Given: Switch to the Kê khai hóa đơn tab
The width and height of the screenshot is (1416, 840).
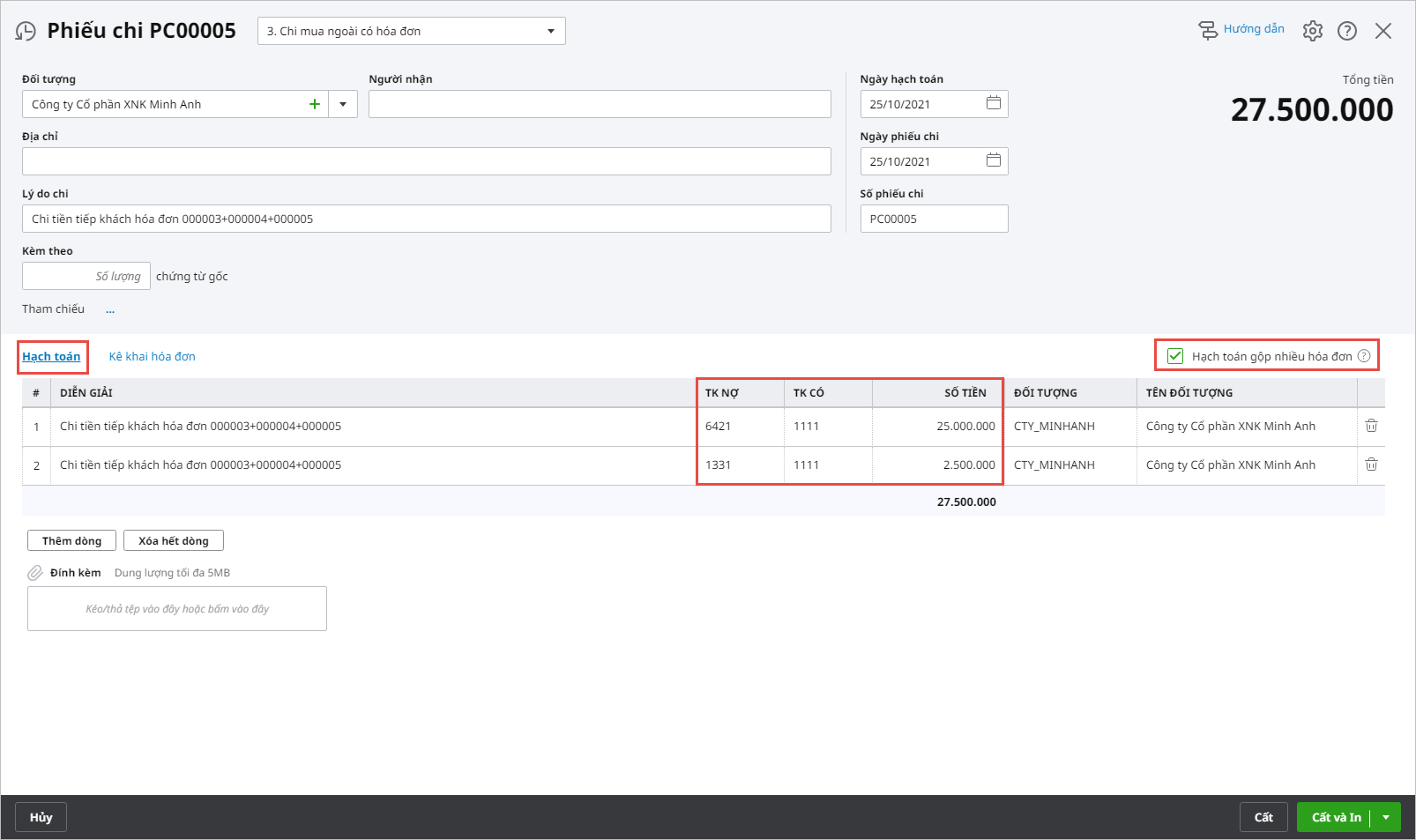Looking at the screenshot, I should point(152,356).
